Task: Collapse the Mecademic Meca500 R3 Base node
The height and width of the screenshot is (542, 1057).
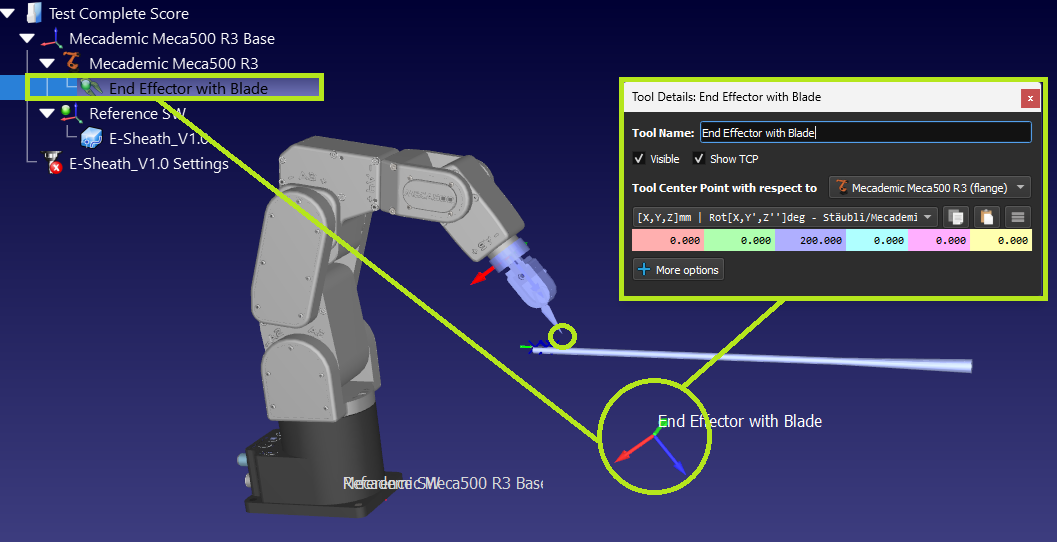Action: pyautogui.click(x=28, y=38)
